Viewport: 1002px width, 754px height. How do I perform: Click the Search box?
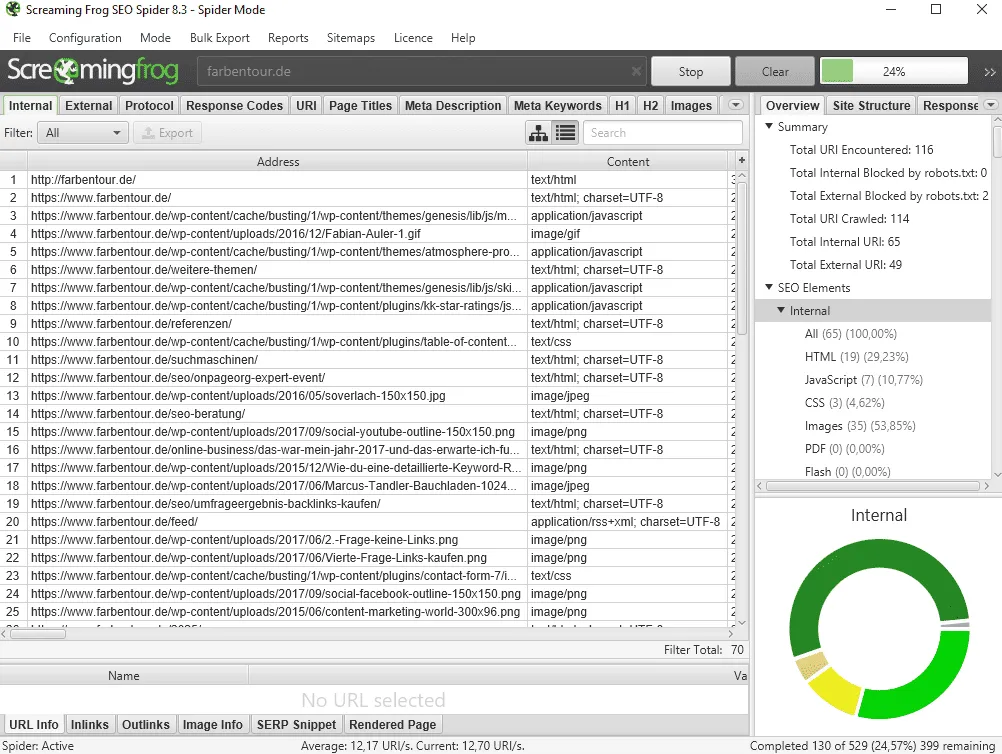[x=663, y=133]
